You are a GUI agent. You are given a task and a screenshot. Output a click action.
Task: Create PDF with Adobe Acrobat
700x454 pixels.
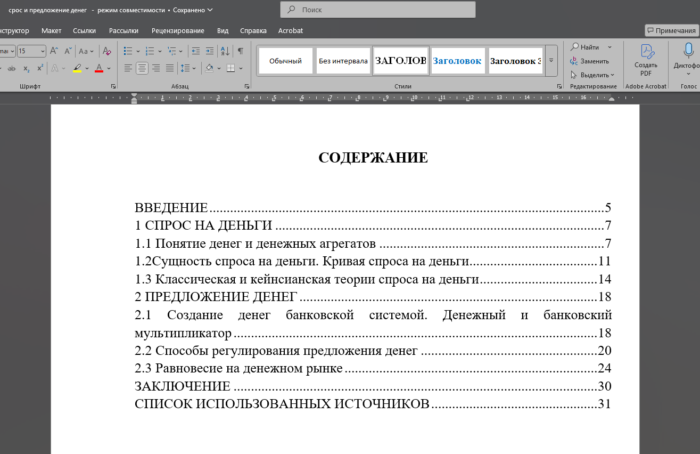point(646,60)
